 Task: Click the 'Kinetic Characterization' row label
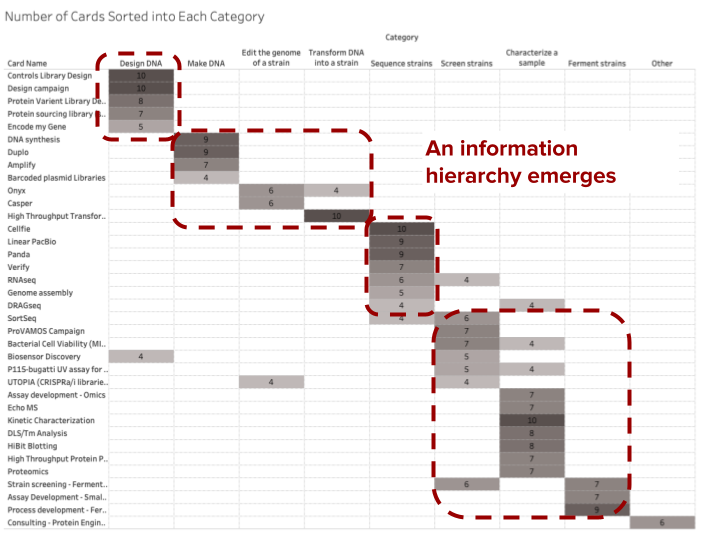coord(51,420)
